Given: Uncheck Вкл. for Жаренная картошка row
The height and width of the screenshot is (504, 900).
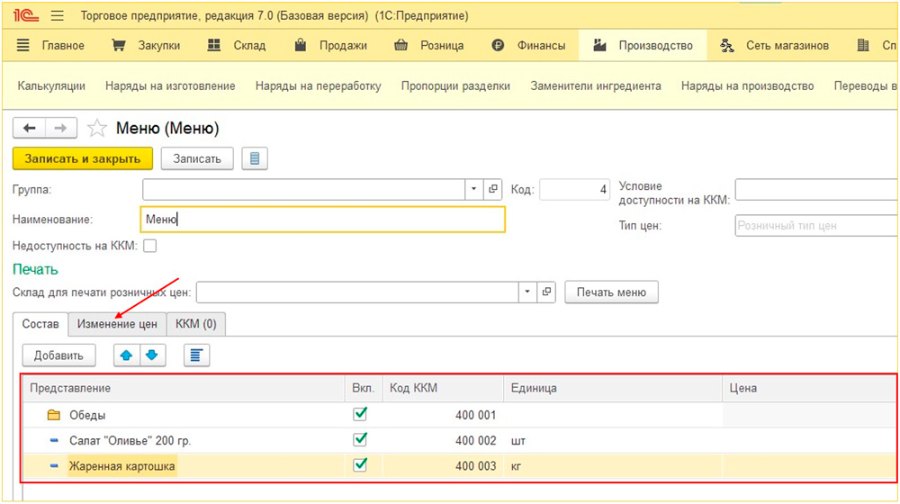Looking at the screenshot, I should [360, 465].
